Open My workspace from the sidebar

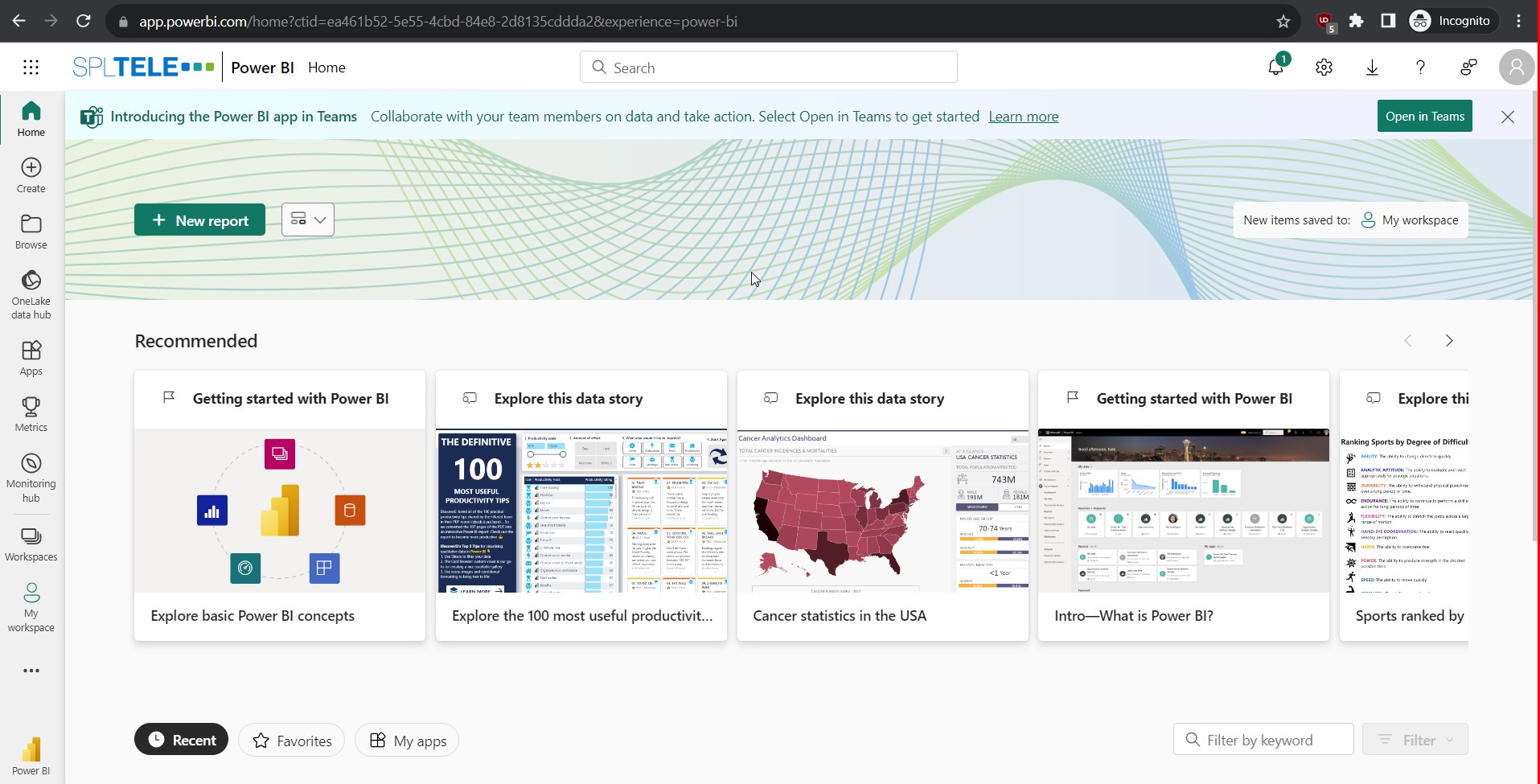[31, 607]
